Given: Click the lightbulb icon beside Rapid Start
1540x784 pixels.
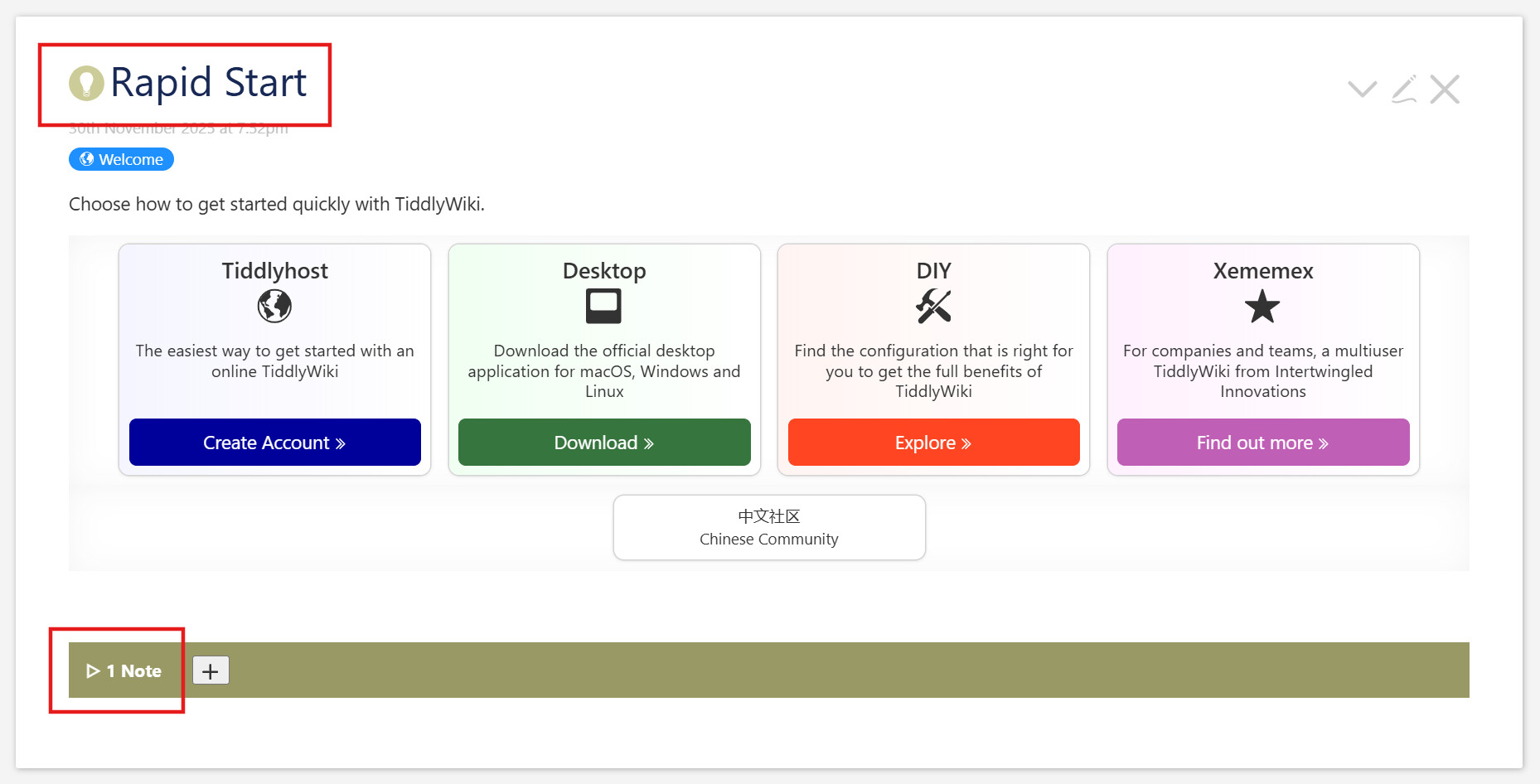Looking at the screenshot, I should 86,83.
